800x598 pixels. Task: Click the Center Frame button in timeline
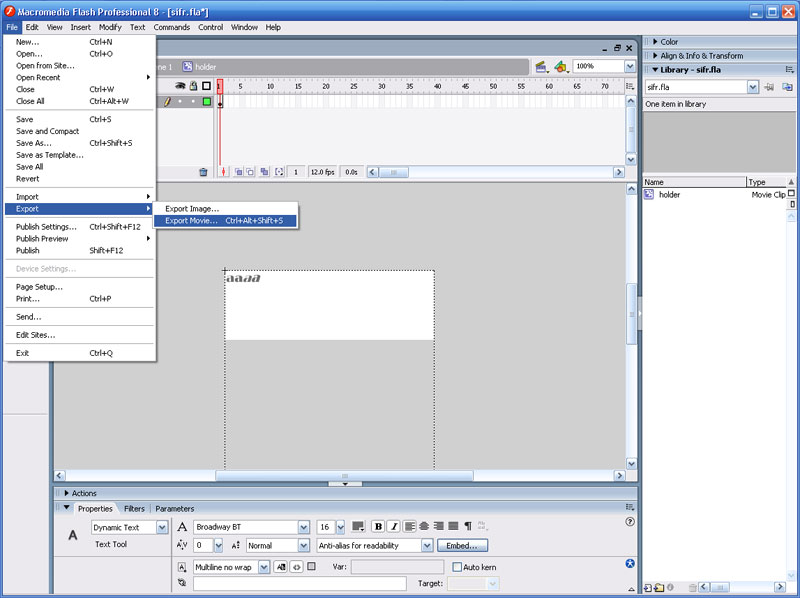pyautogui.click(x=223, y=172)
